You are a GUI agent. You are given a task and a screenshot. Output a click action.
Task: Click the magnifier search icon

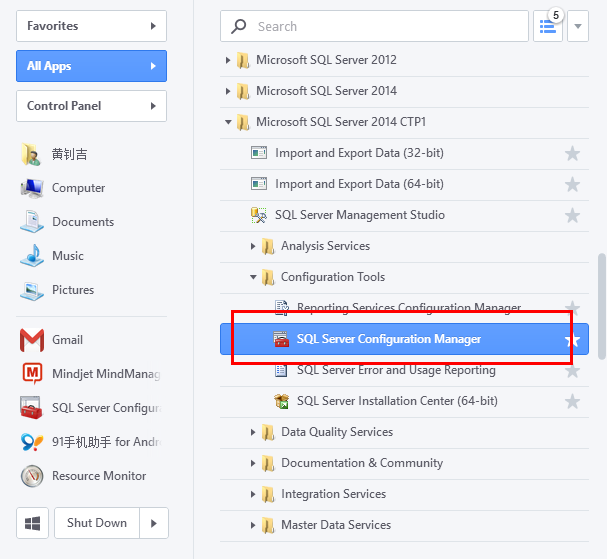(x=238, y=26)
